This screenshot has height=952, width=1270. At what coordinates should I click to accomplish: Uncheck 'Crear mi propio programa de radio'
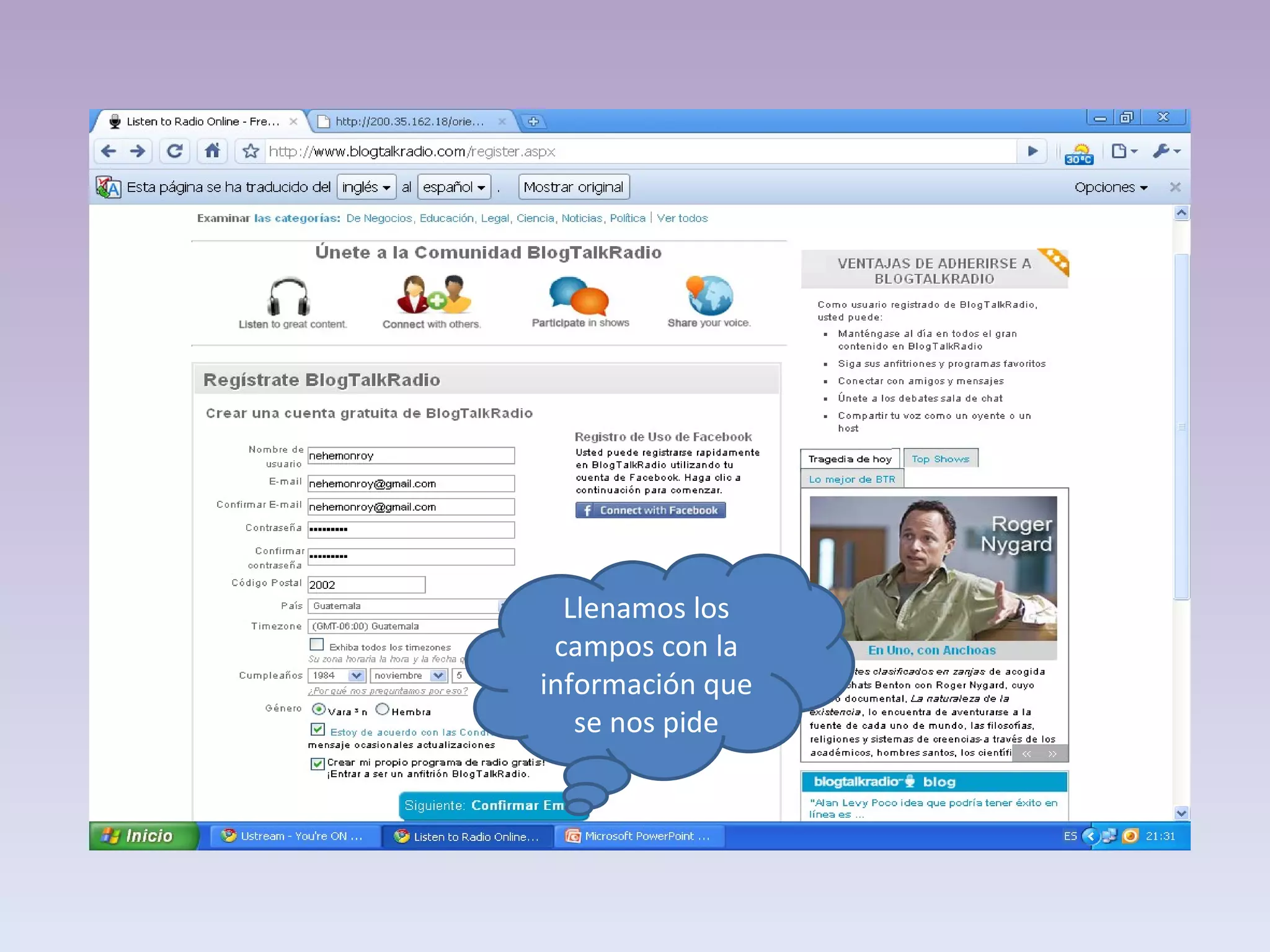coord(317,764)
